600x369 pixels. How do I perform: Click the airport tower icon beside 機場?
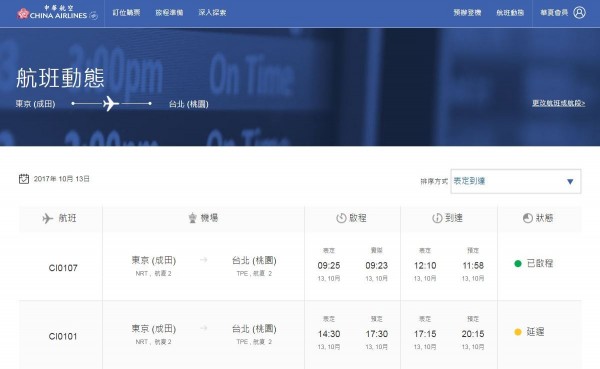192,218
